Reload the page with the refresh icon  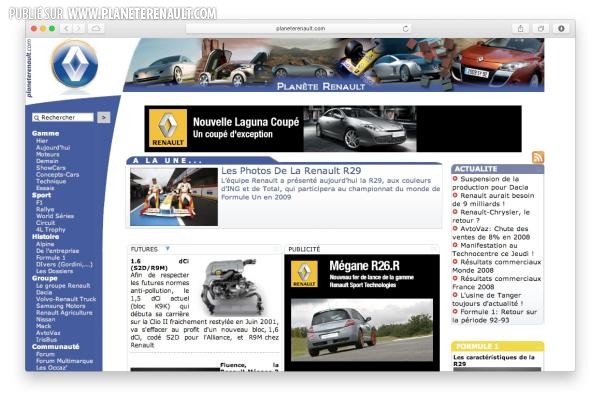(405, 28)
